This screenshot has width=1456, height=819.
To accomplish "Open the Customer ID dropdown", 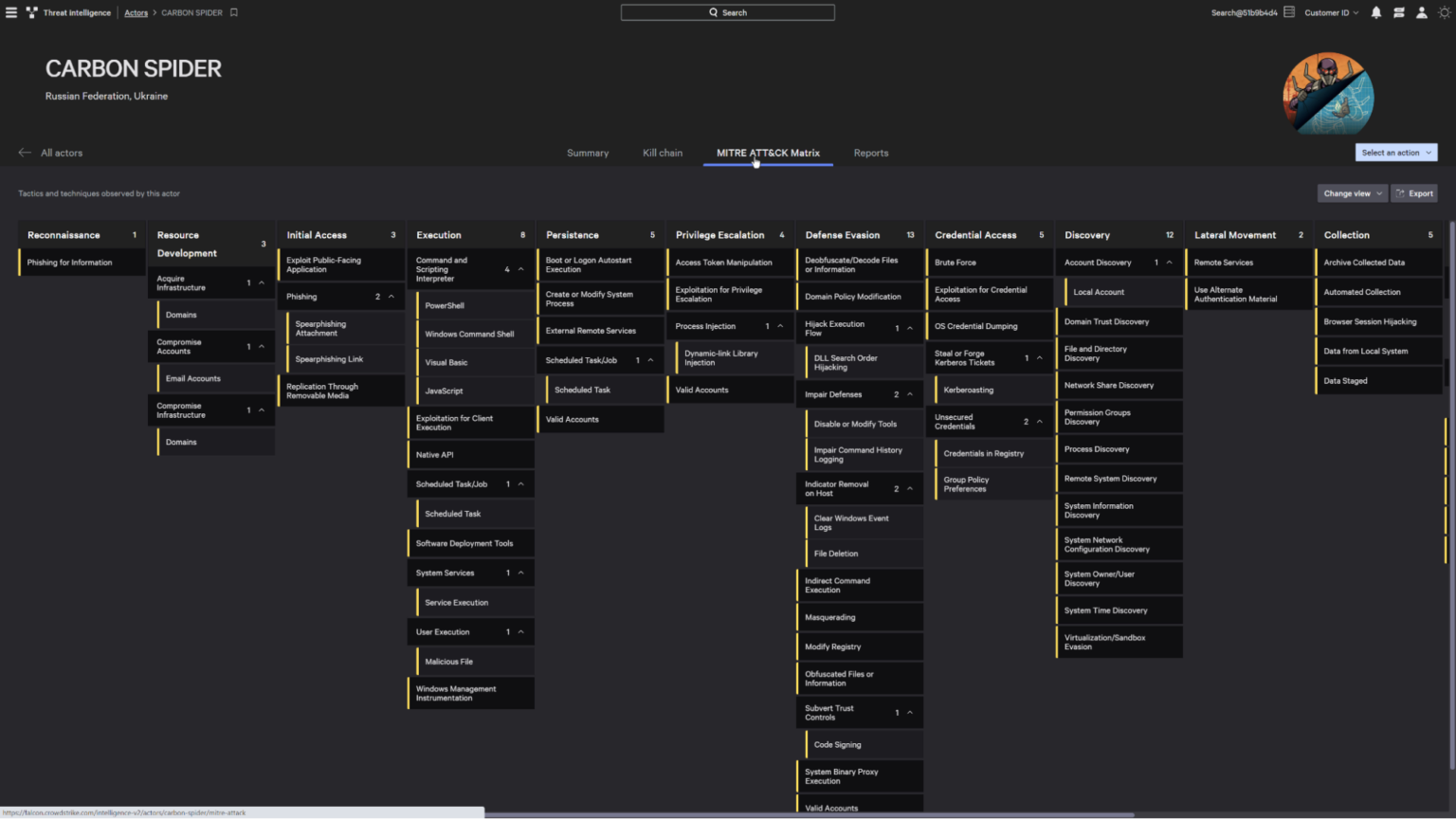I will (x=1331, y=12).
